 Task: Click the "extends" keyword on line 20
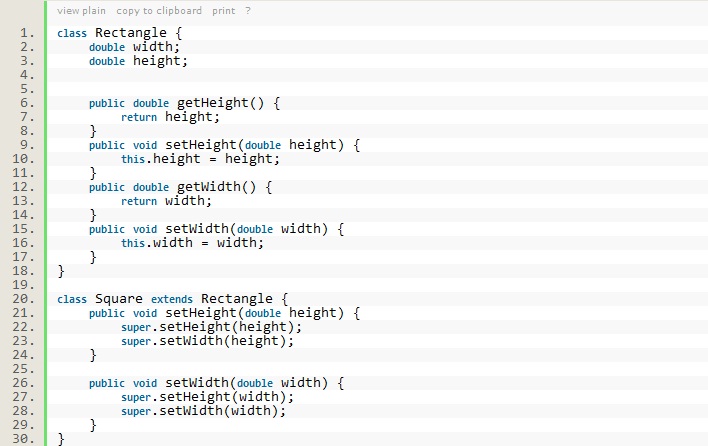[171, 298]
